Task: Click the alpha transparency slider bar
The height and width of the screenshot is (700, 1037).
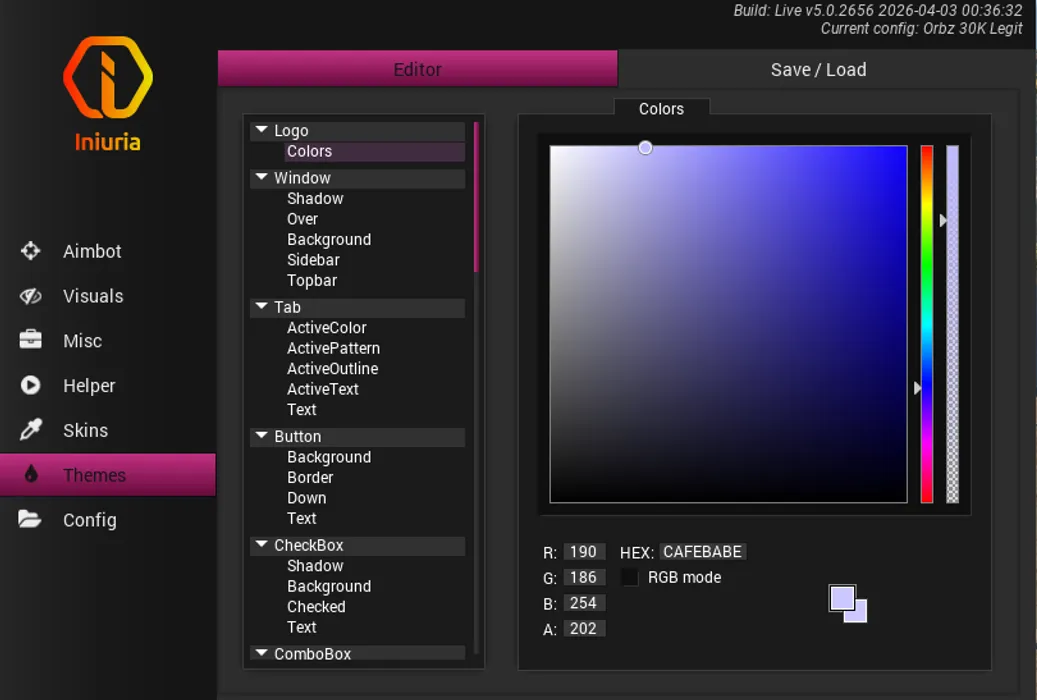Action: 952,324
